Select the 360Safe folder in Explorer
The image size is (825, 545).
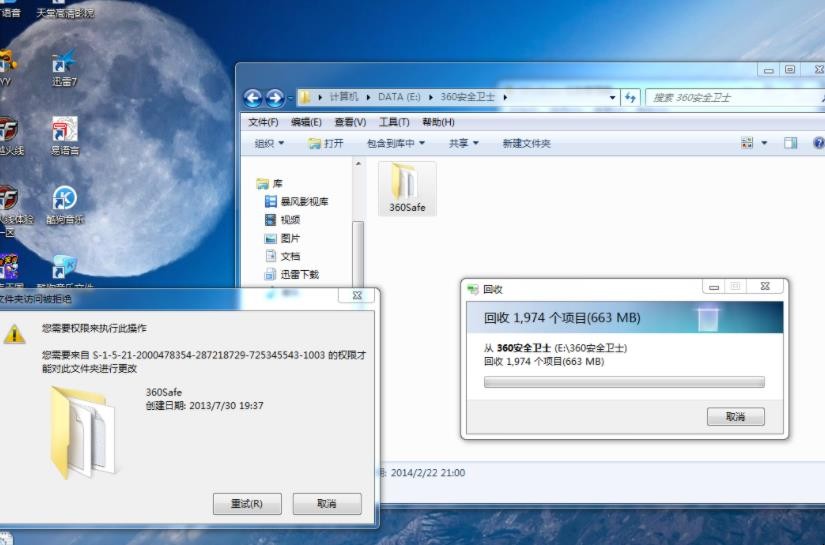(x=407, y=188)
